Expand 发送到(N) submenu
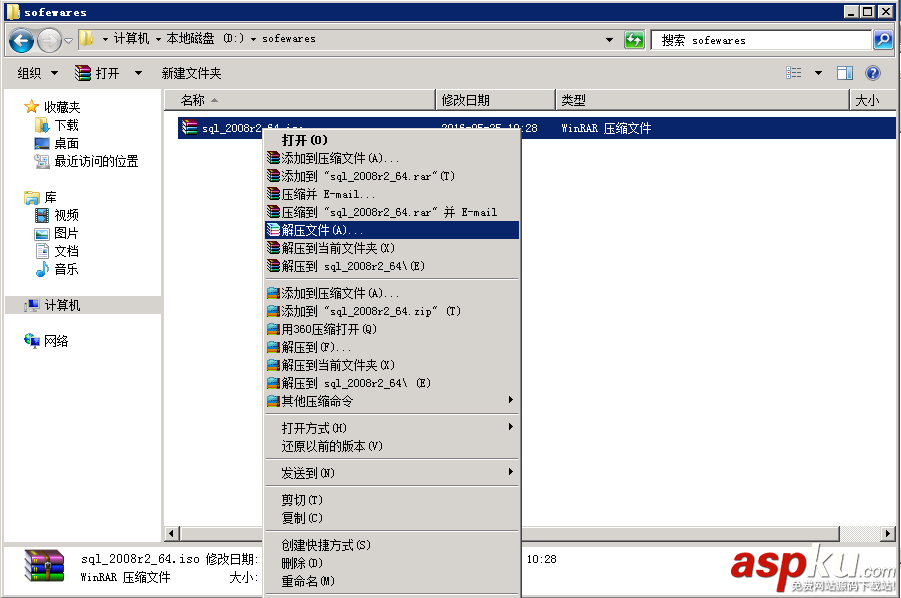901x598 pixels. (392, 473)
